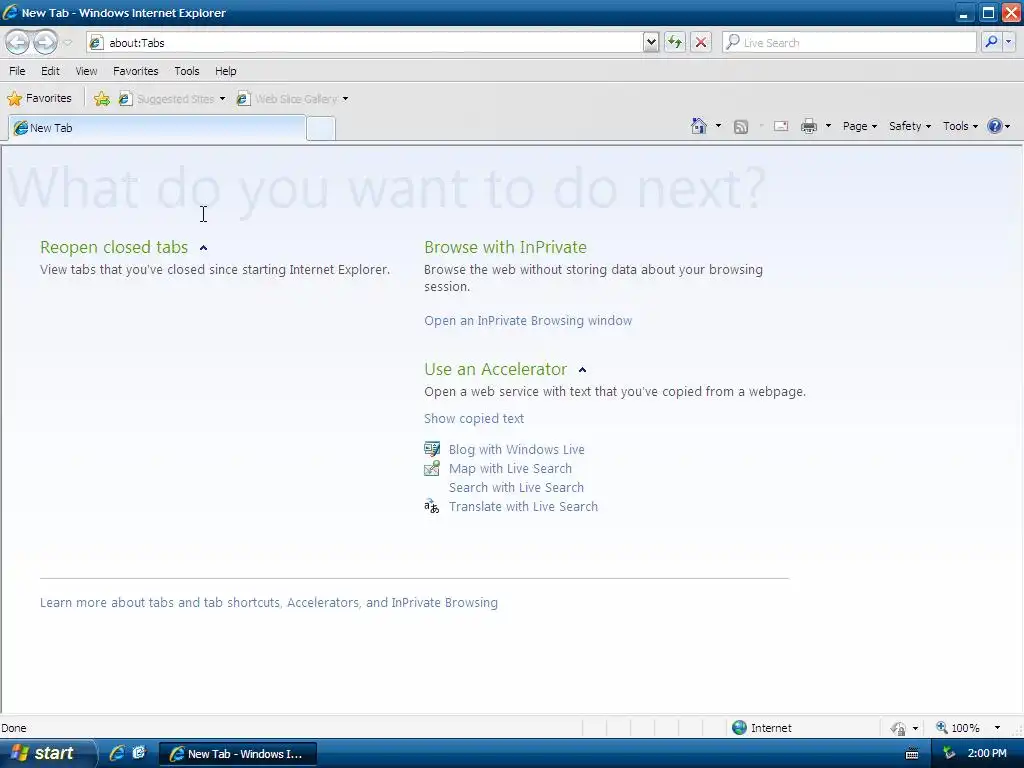Click the Show copied text link
This screenshot has height=768, width=1024.
473,419
